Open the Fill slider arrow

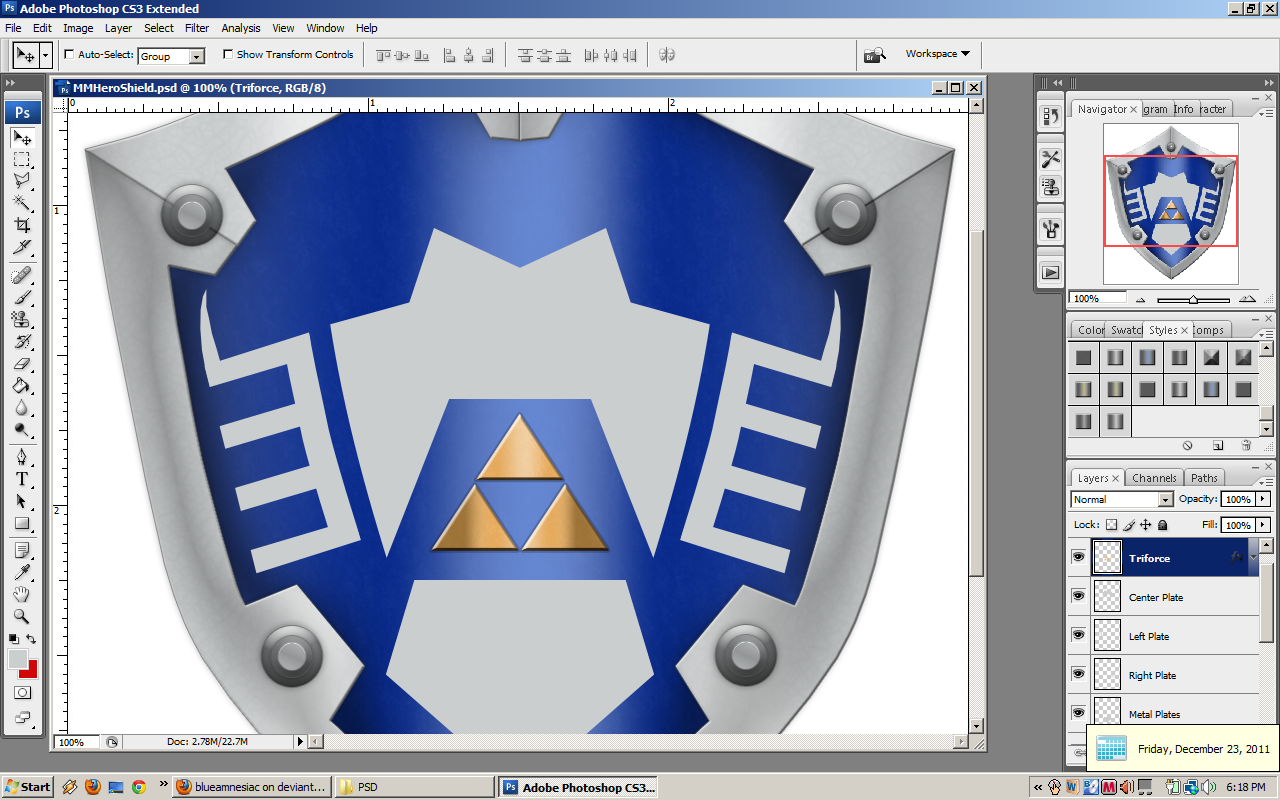coord(1263,525)
